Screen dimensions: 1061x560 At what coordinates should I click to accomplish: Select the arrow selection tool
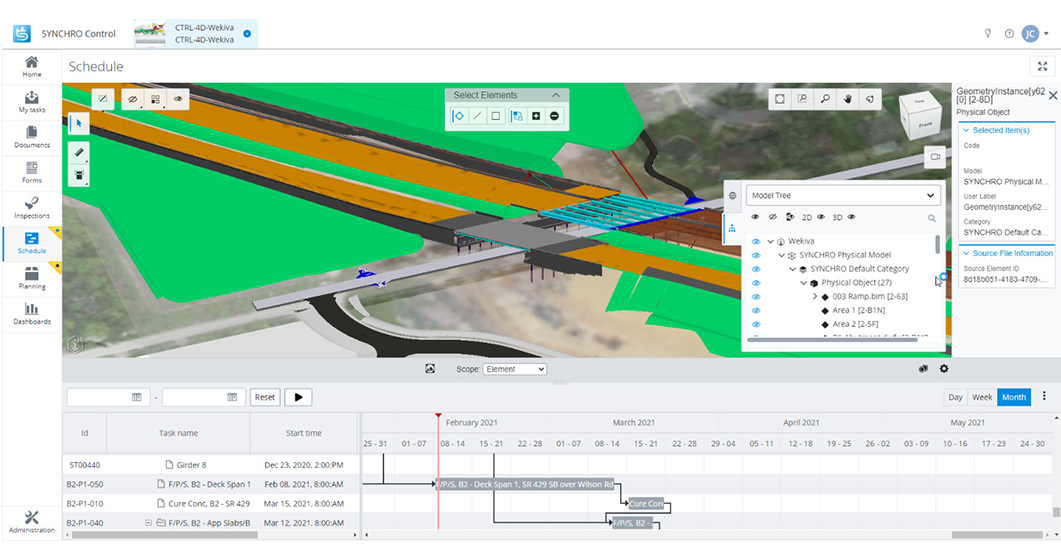(x=78, y=123)
